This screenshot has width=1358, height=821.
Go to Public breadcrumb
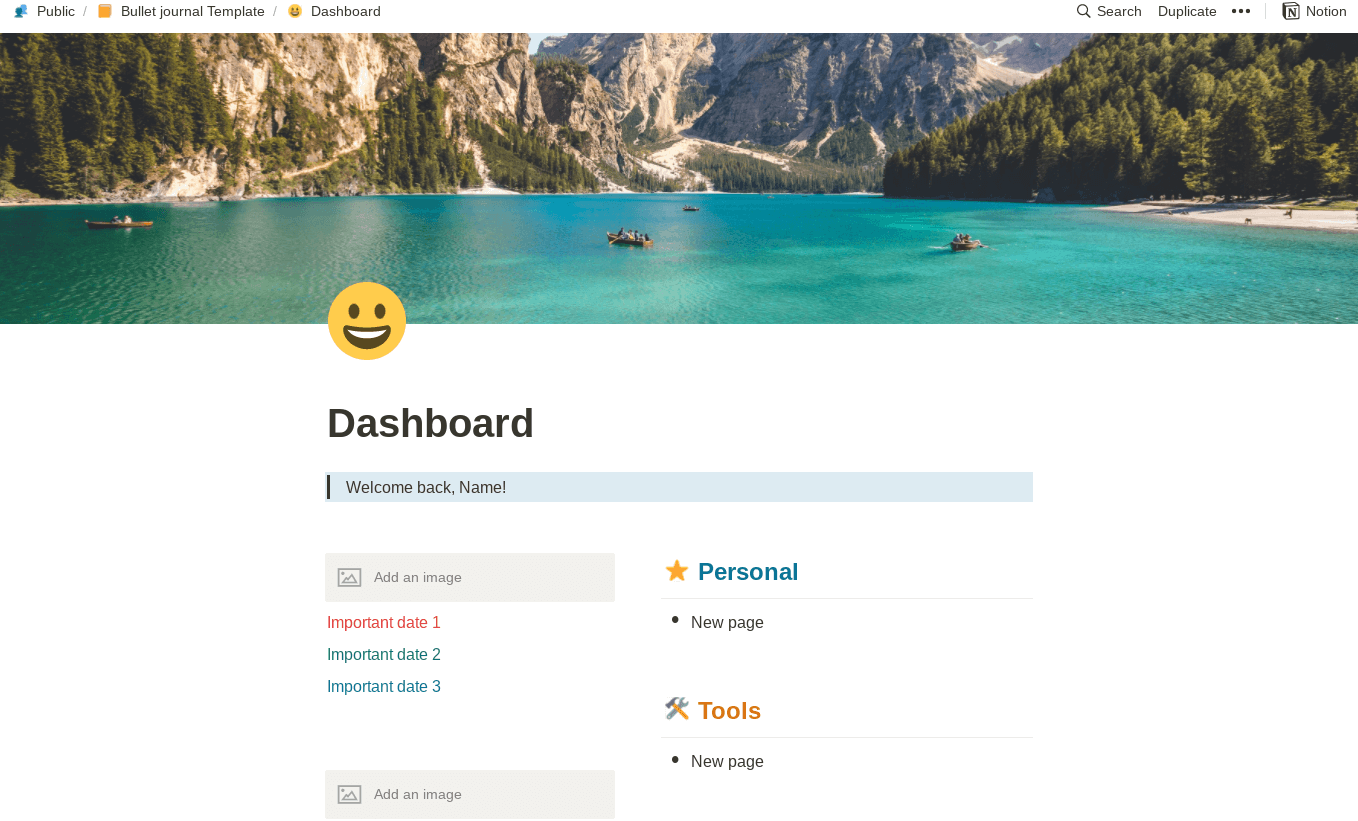click(56, 11)
